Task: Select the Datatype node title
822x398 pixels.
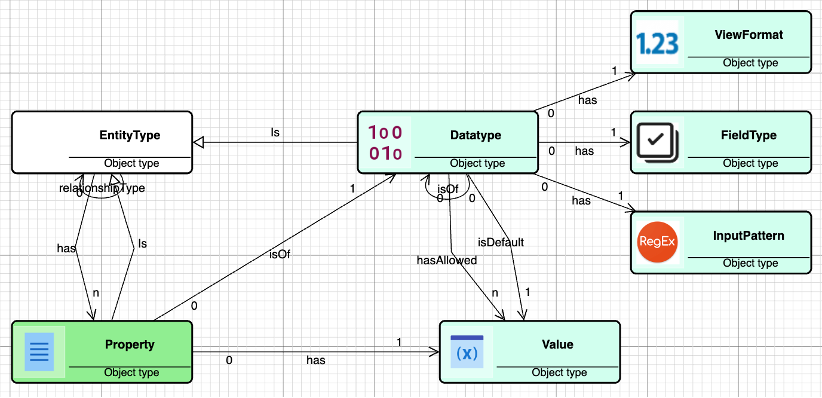Action: click(x=475, y=135)
